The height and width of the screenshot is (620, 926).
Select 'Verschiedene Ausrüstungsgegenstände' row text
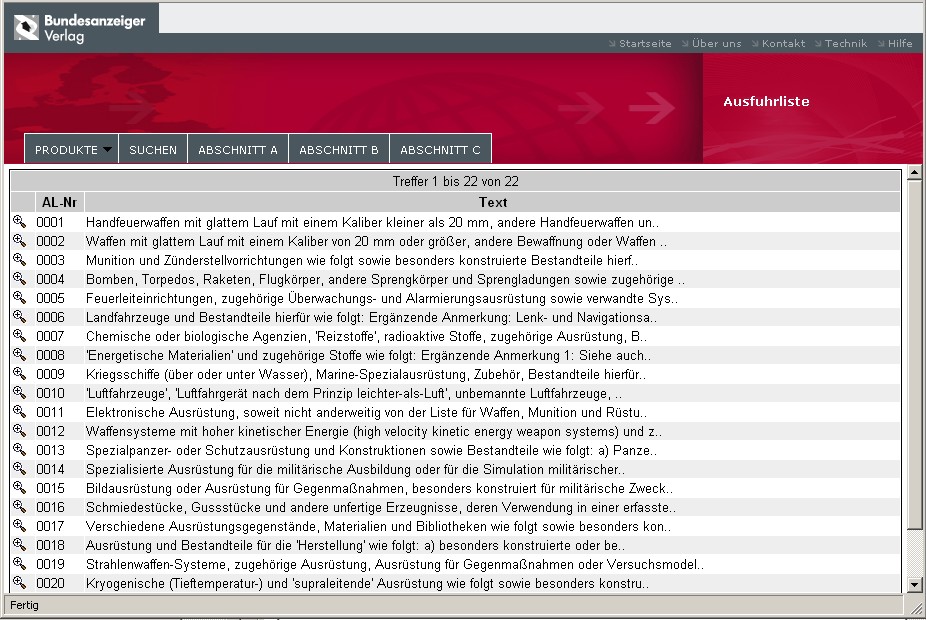[378, 526]
